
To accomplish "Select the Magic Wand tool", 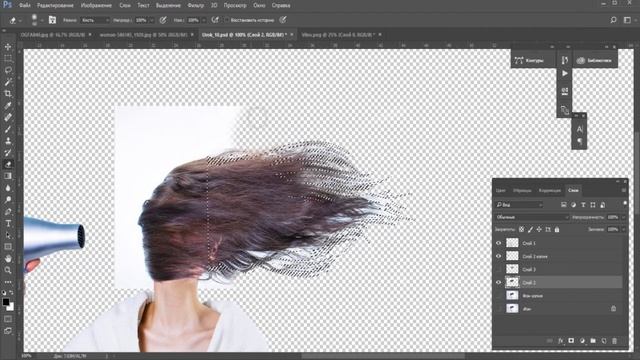I will click(x=8, y=82).
